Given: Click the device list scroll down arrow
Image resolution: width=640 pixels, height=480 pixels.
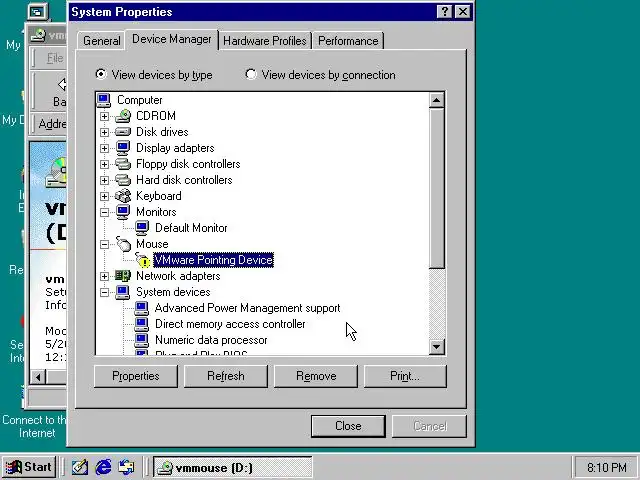Looking at the screenshot, I should [x=437, y=347].
